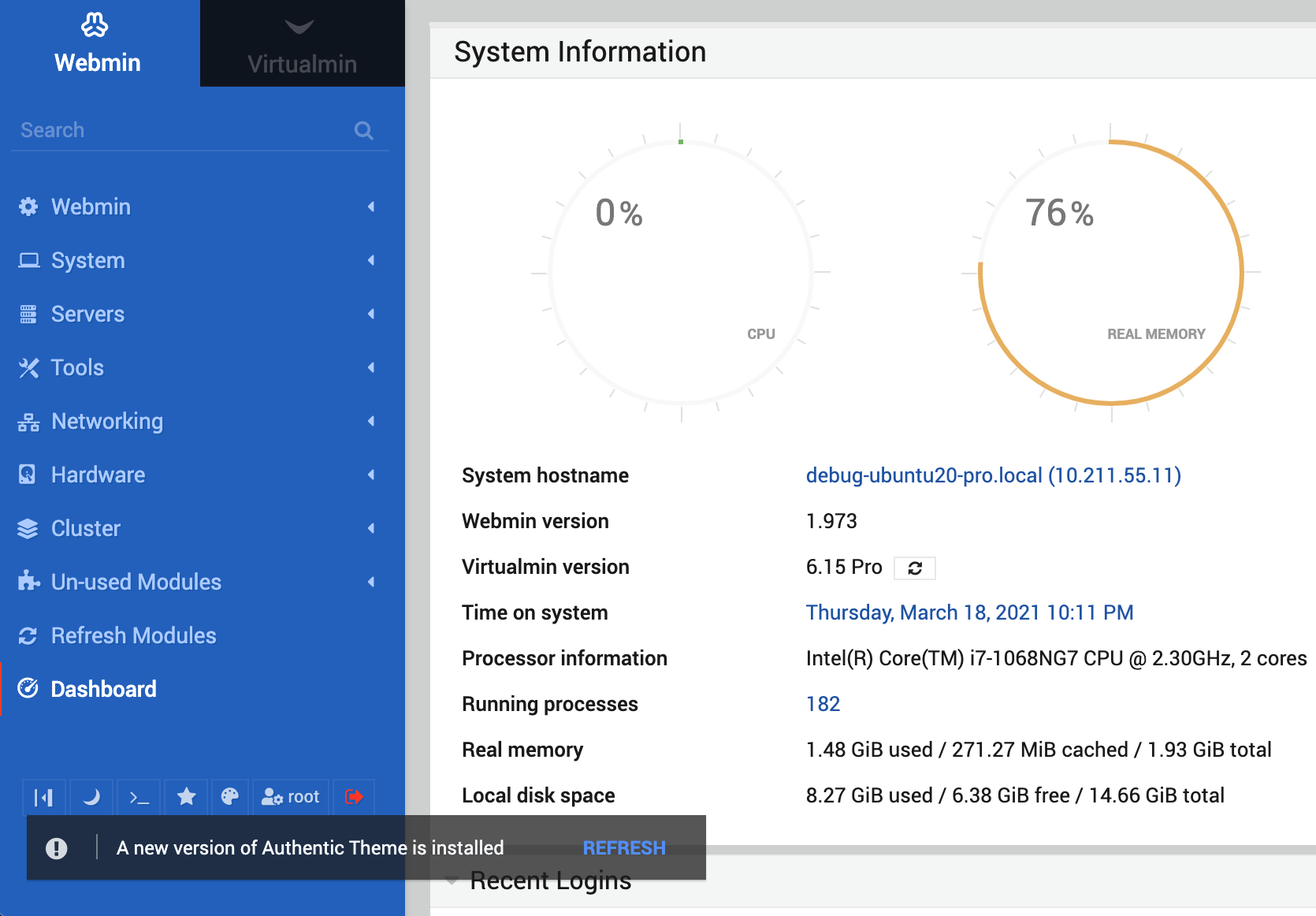Log out using the red logout icon
Screen dimensions: 1316x916
(x=353, y=797)
